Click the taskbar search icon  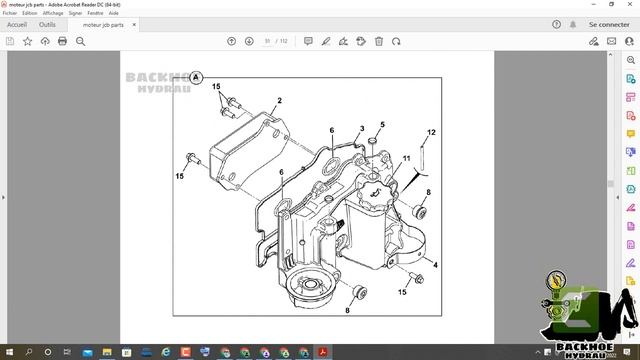pos(29,352)
